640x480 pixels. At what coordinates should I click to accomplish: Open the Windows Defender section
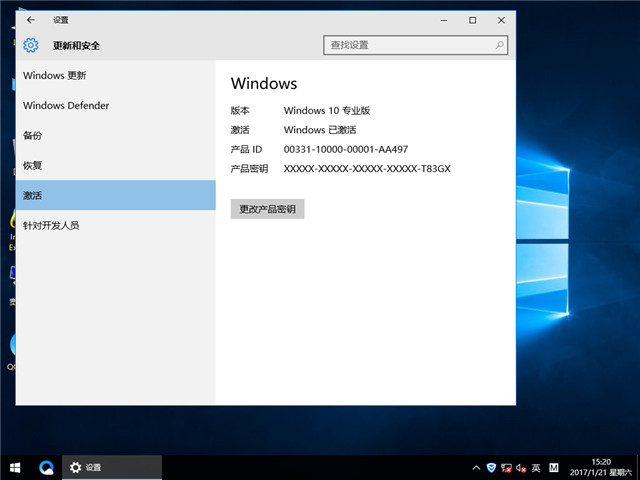click(x=116, y=105)
